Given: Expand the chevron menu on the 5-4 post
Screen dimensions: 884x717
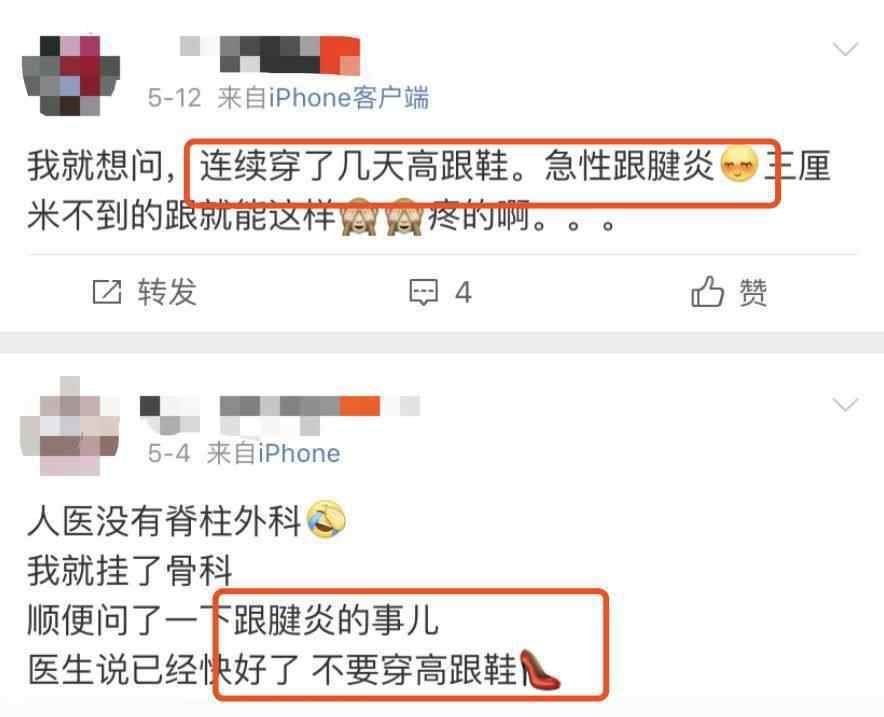Looking at the screenshot, I should pyautogui.click(x=845, y=404).
